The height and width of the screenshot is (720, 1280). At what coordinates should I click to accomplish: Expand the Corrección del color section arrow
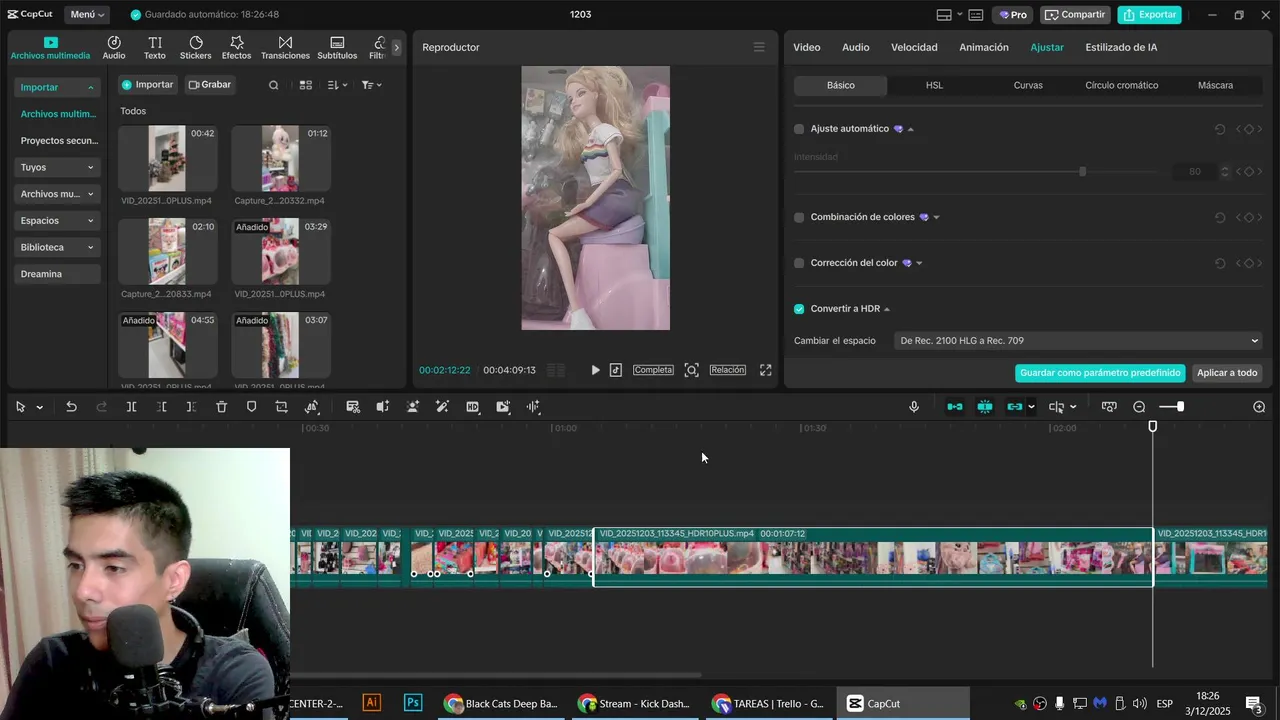[x=919, y=263]
